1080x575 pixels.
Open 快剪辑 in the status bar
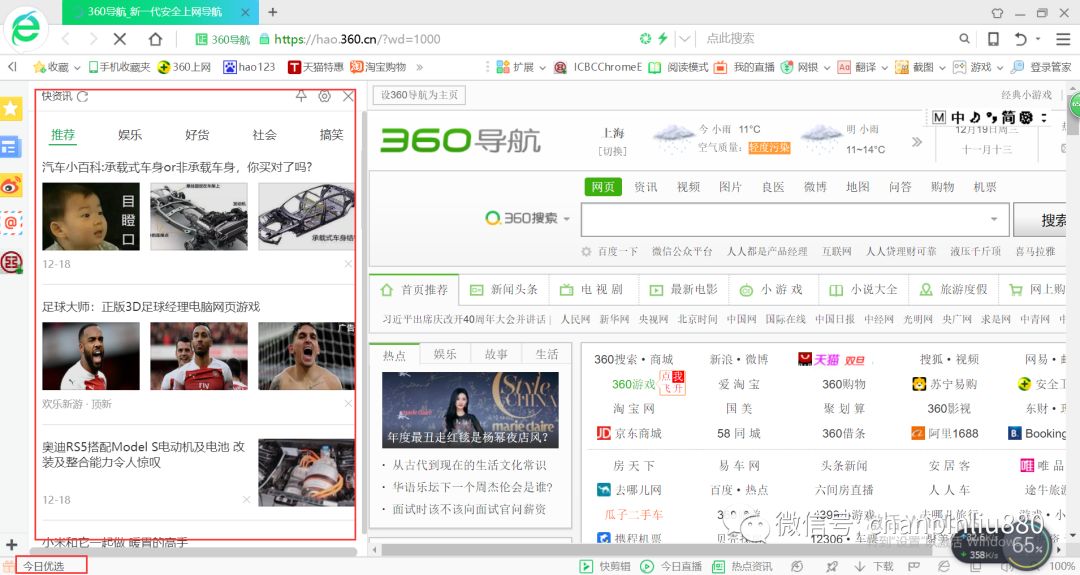pos(605,567)
